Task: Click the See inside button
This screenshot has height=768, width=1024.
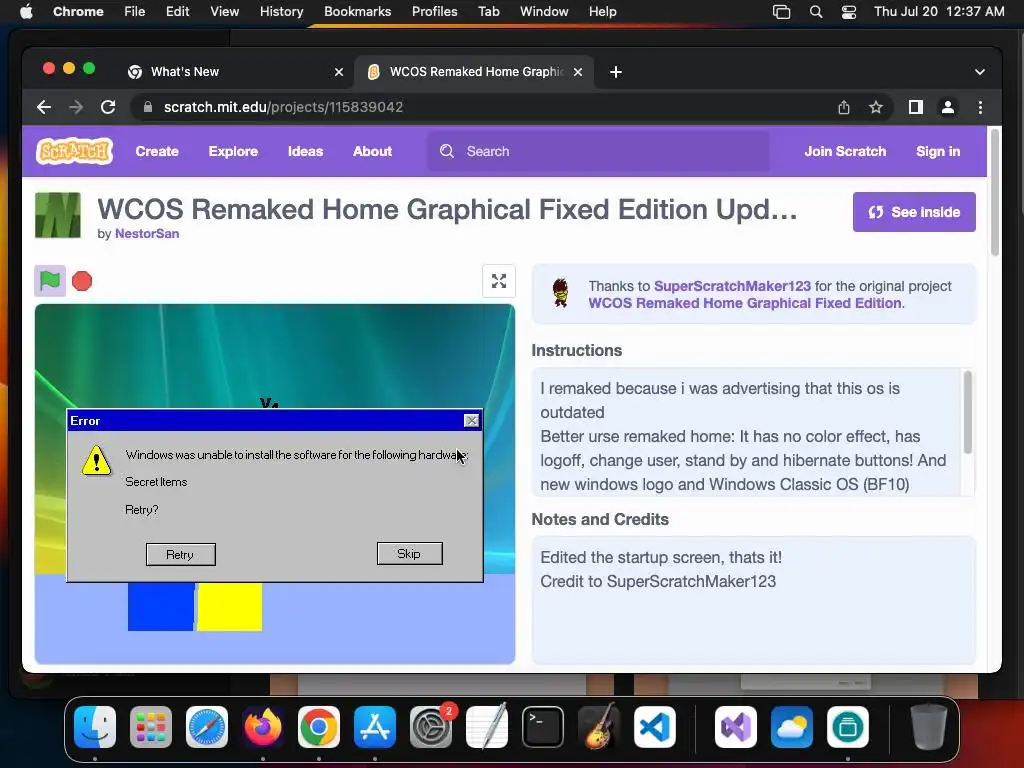Action: (x=914, y=212)
